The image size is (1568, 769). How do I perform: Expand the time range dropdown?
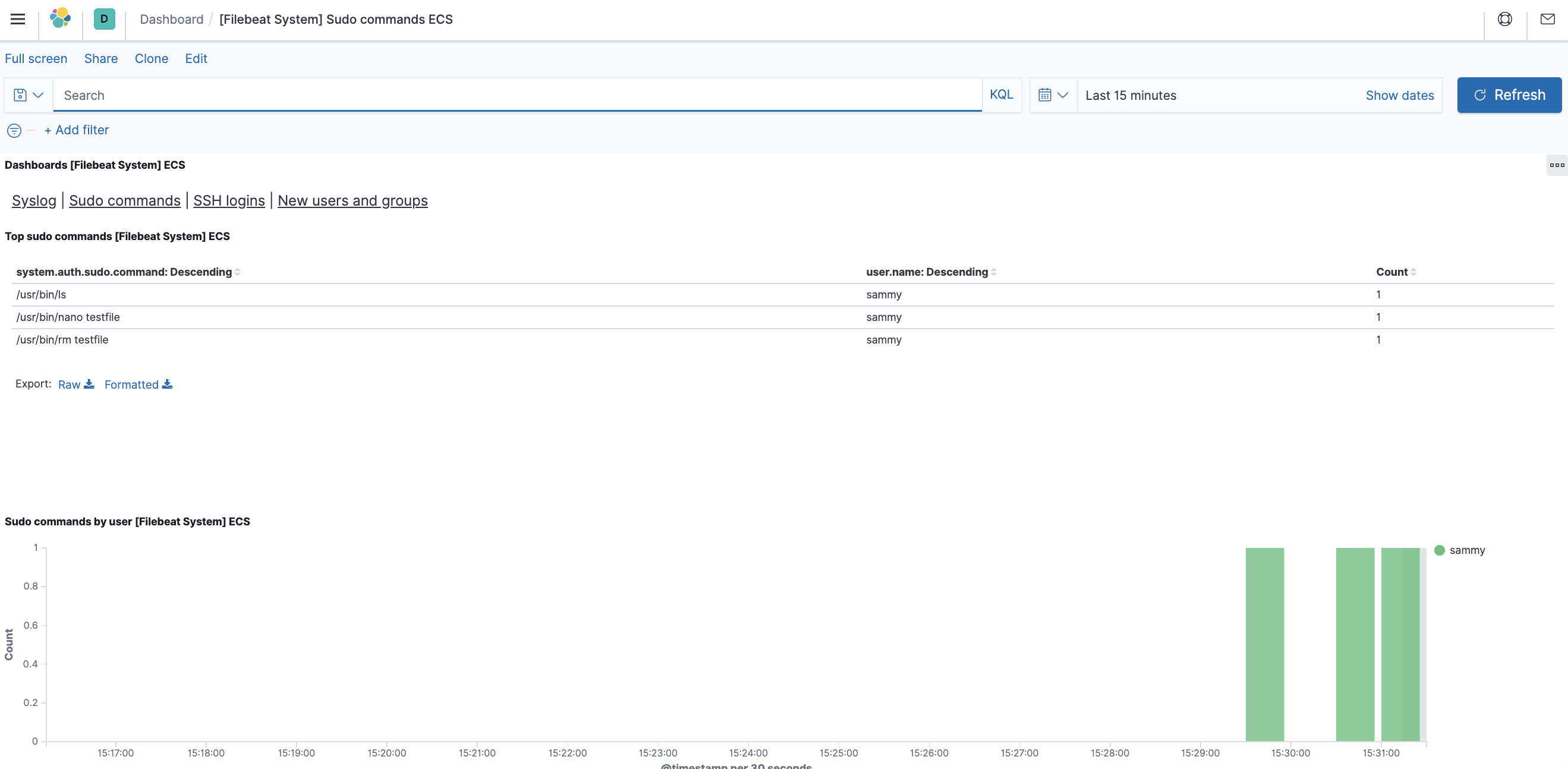[1052, 94]
